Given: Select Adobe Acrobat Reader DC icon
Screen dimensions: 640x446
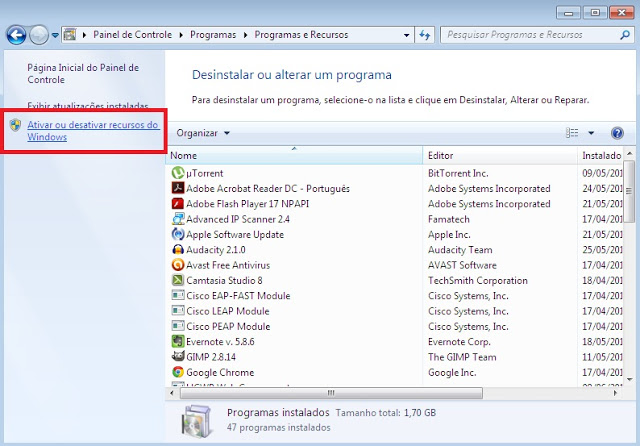Looking at the screenshot, I should click(178, 188).
